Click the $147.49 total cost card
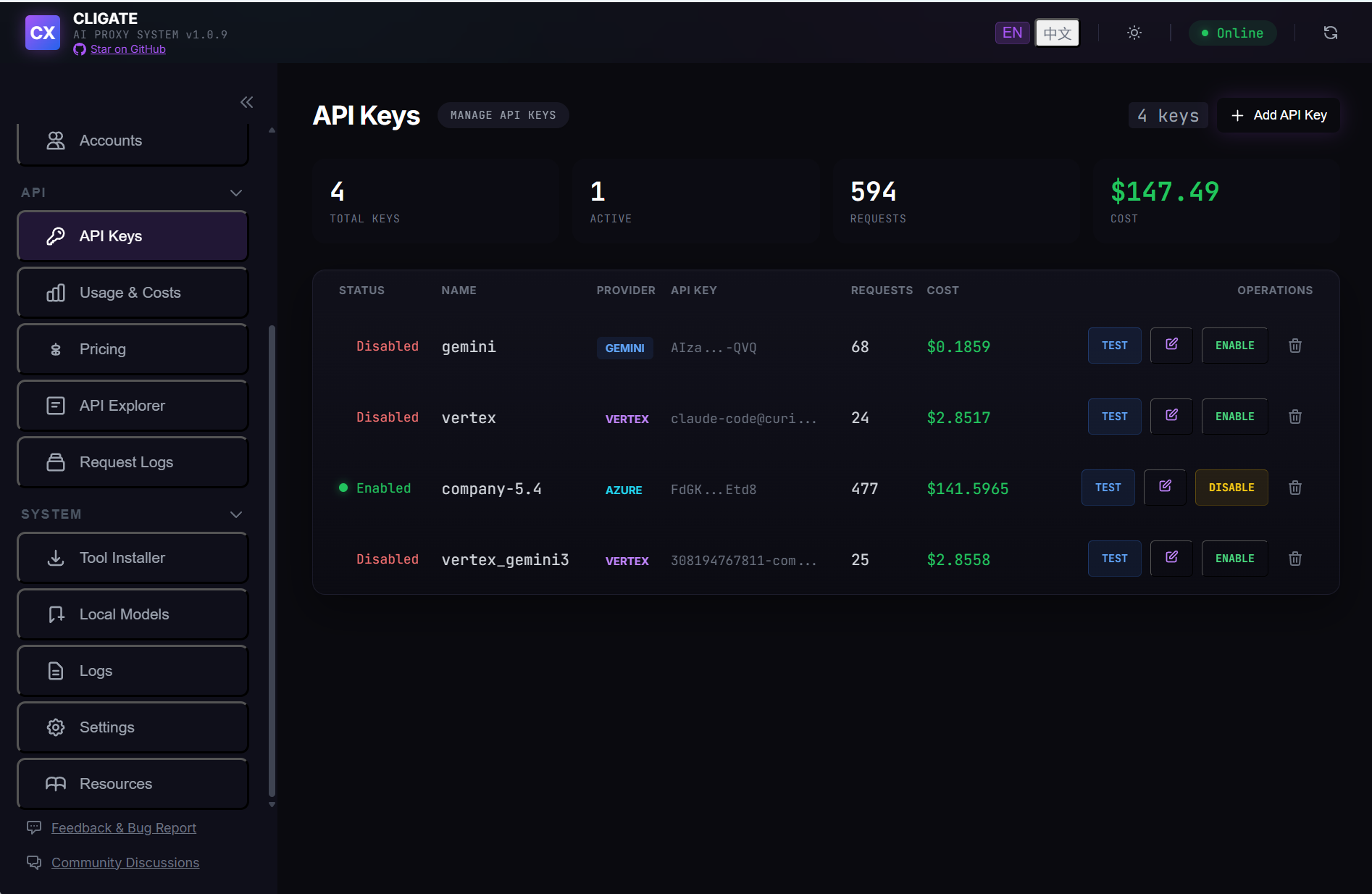The height and width of the screenshot is (894, 1372). click(x=1216, y=201)
